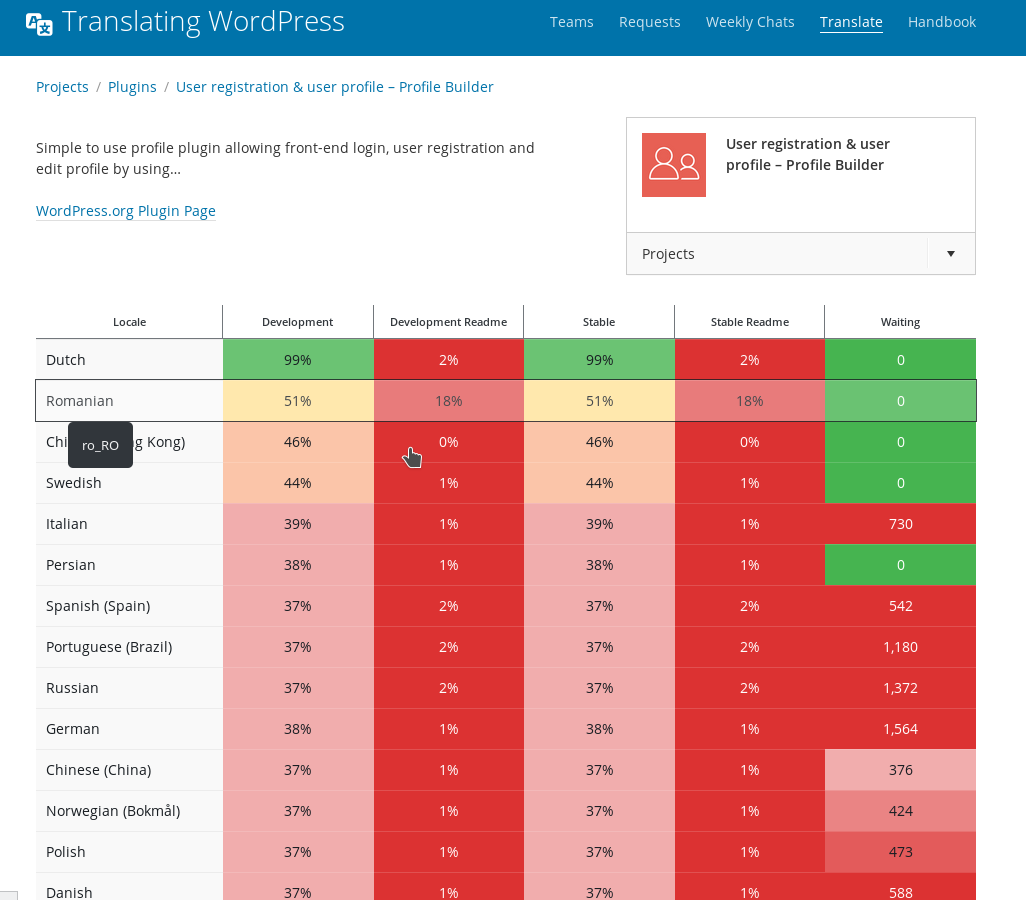Open the Polish locale
This screenshot has height=900, width=1026.
[65, 852]
